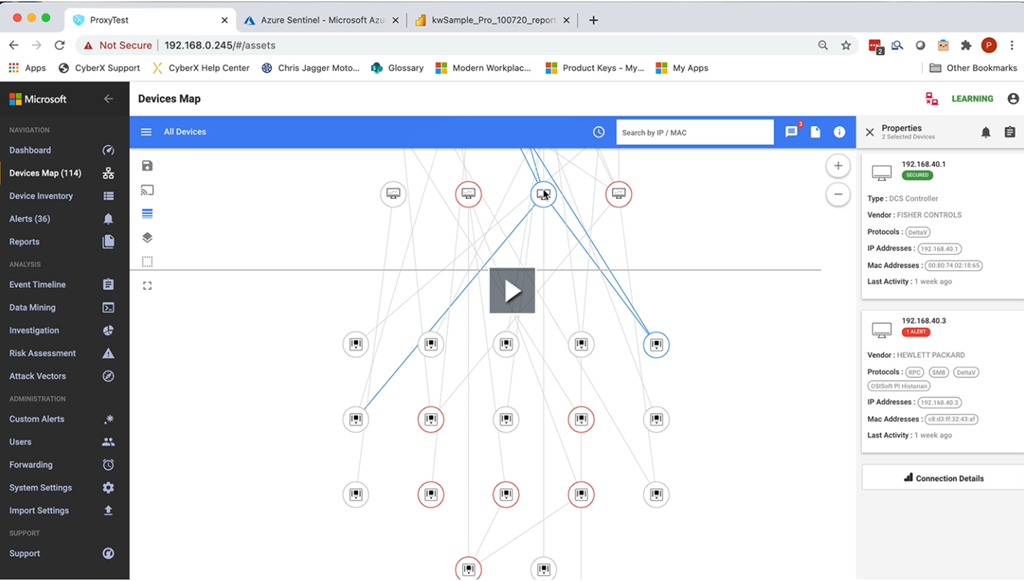Open the All Devices hamburger menu
Viewport: 1024px width, 581px height.
point(146,132)
